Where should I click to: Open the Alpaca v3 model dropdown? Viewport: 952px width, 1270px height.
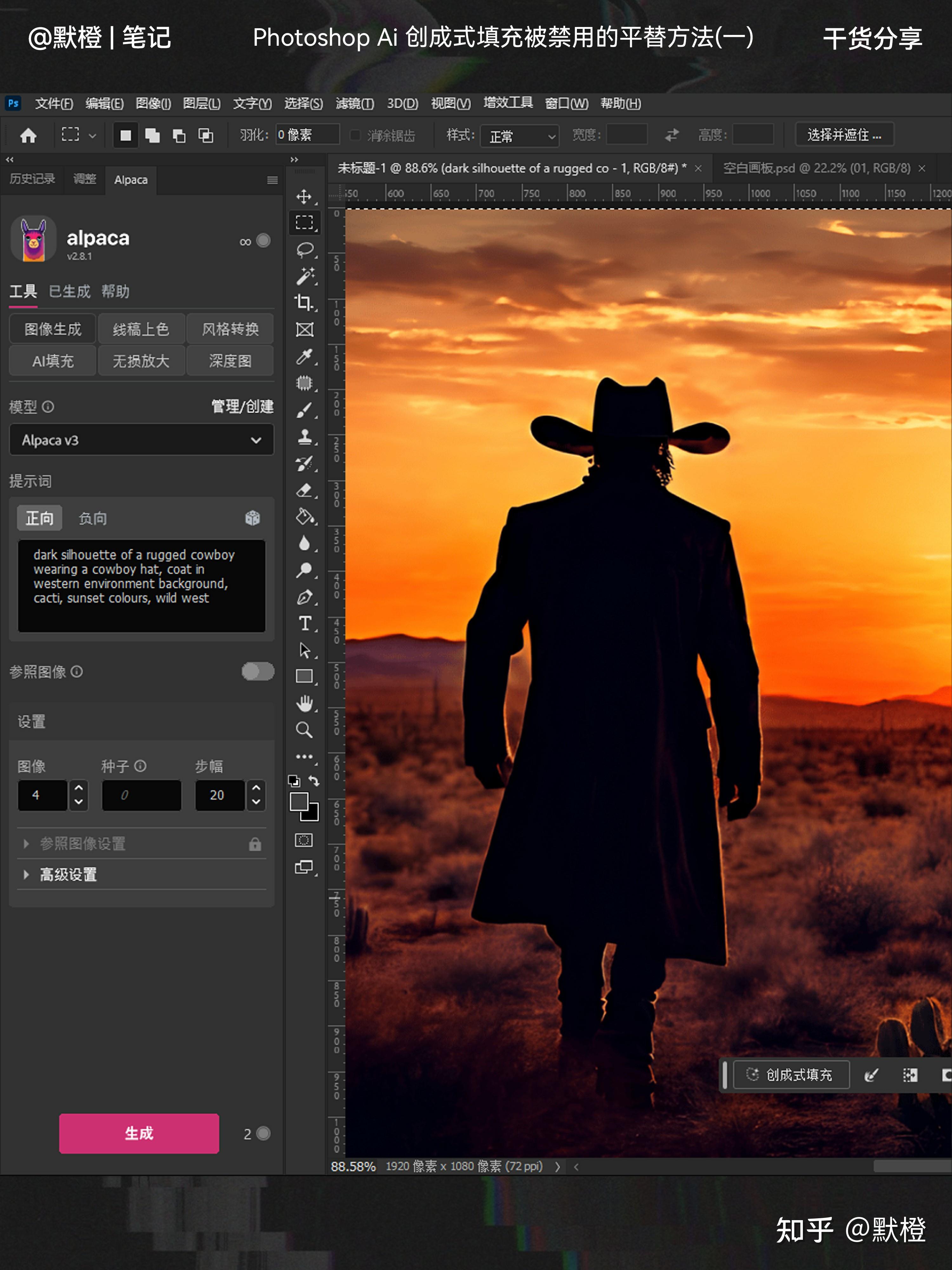click(x=141, y=440)
